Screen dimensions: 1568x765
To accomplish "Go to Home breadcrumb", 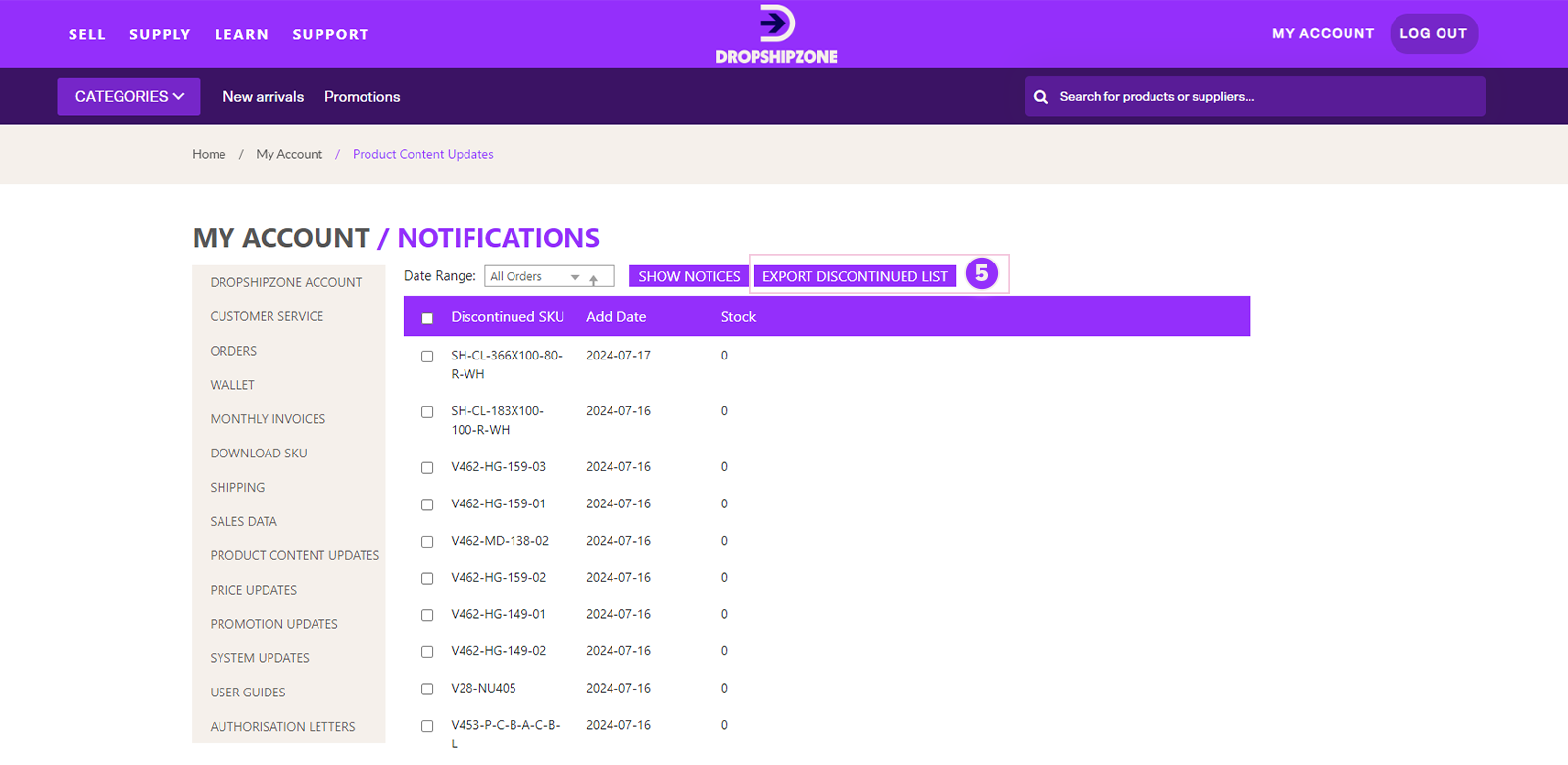I will 209,155.
